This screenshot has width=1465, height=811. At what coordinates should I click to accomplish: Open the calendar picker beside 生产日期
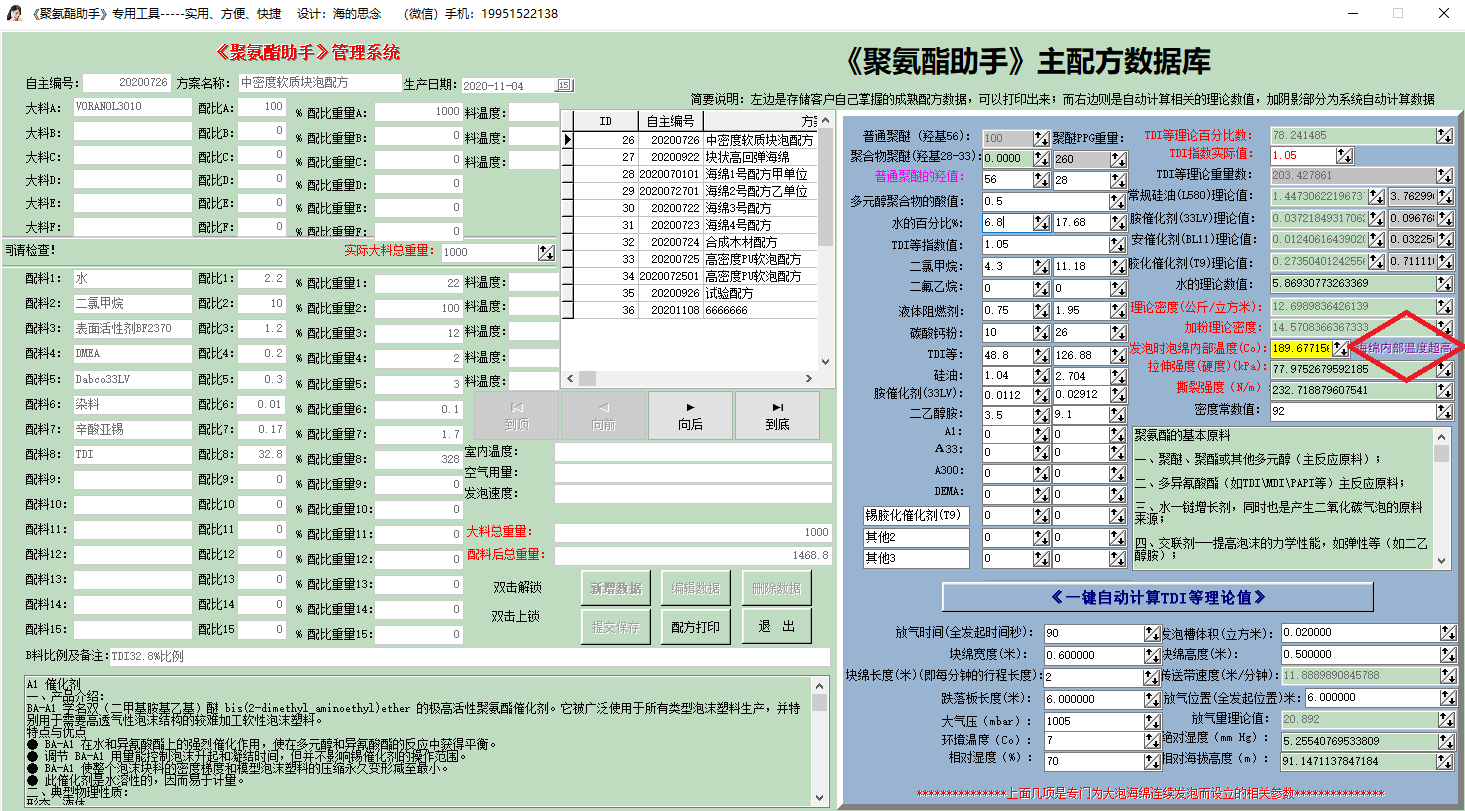coord(564,85)
